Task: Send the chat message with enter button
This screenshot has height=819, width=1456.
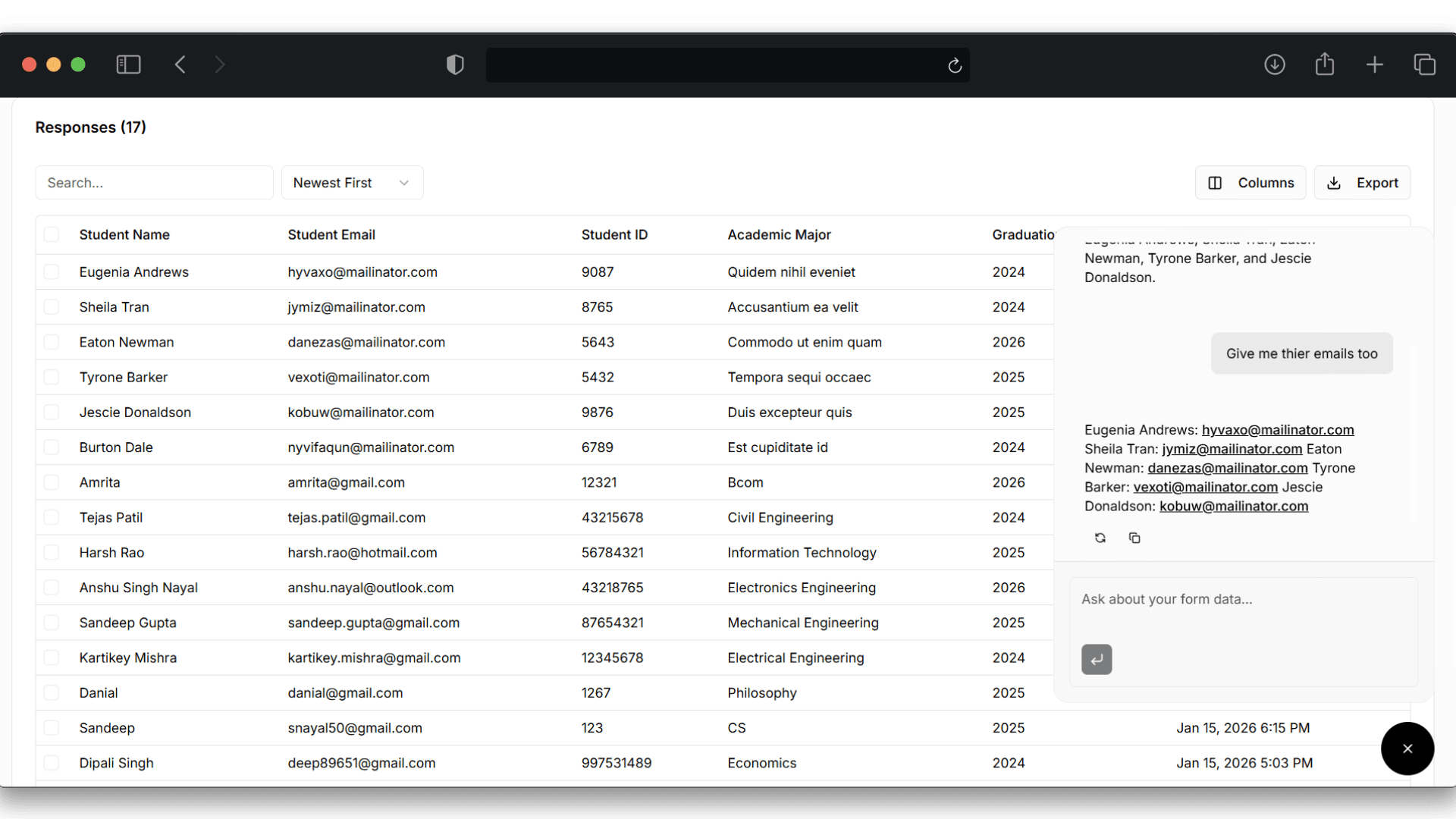Action: 1097,659
